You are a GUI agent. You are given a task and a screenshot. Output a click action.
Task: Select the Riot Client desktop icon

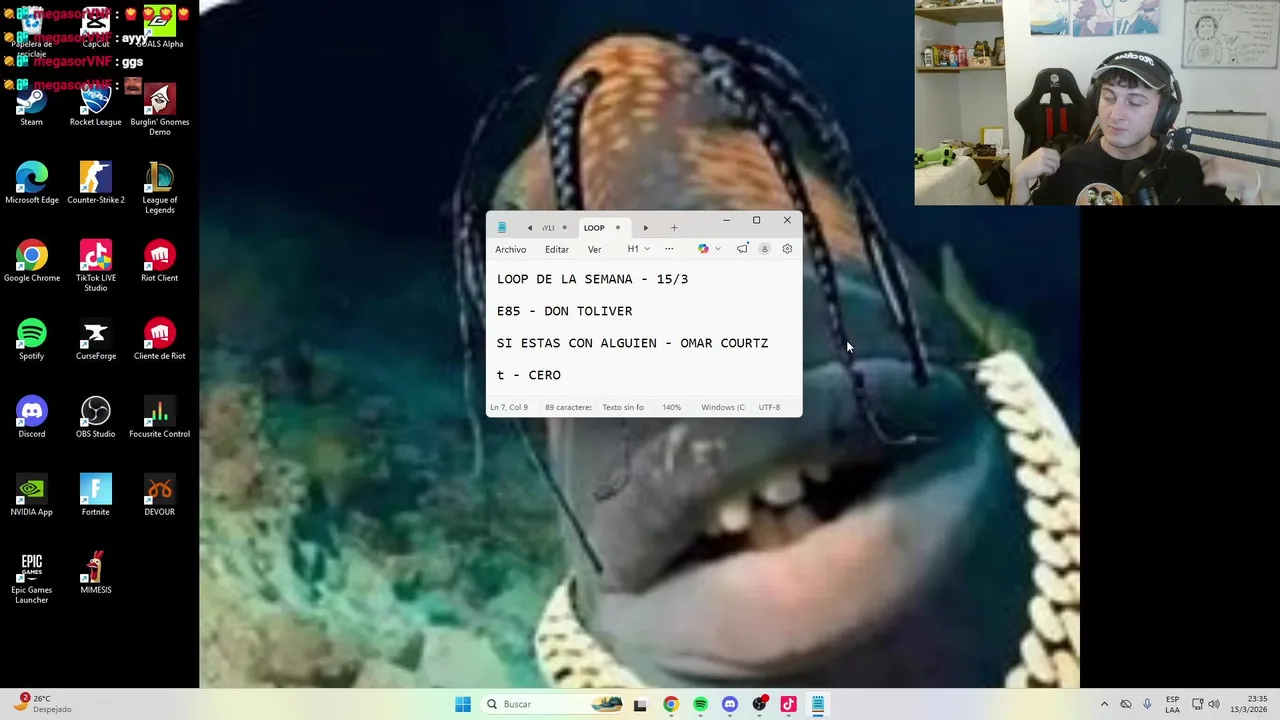159,261
